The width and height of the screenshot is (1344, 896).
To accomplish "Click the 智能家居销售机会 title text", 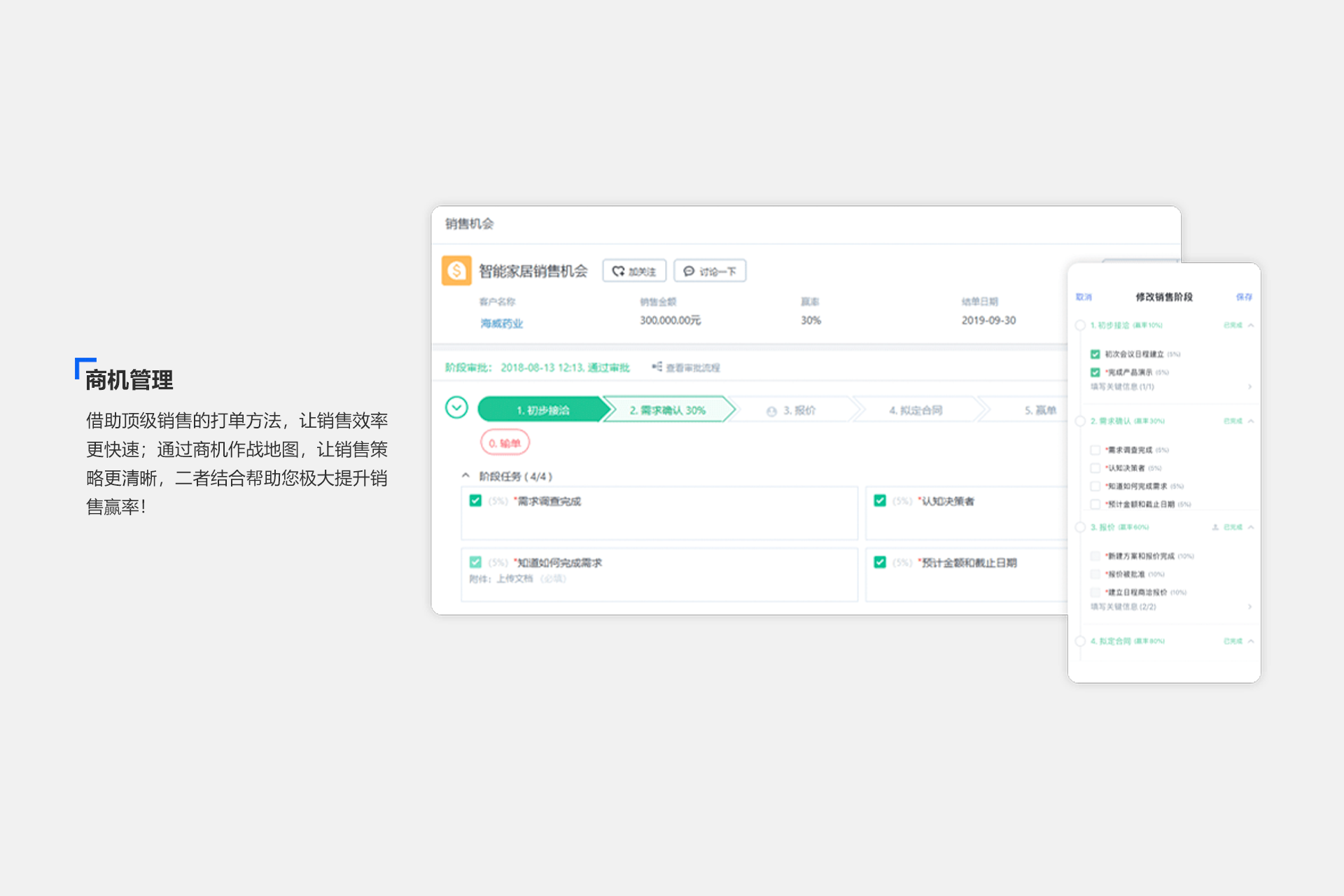I will point(533,271).
